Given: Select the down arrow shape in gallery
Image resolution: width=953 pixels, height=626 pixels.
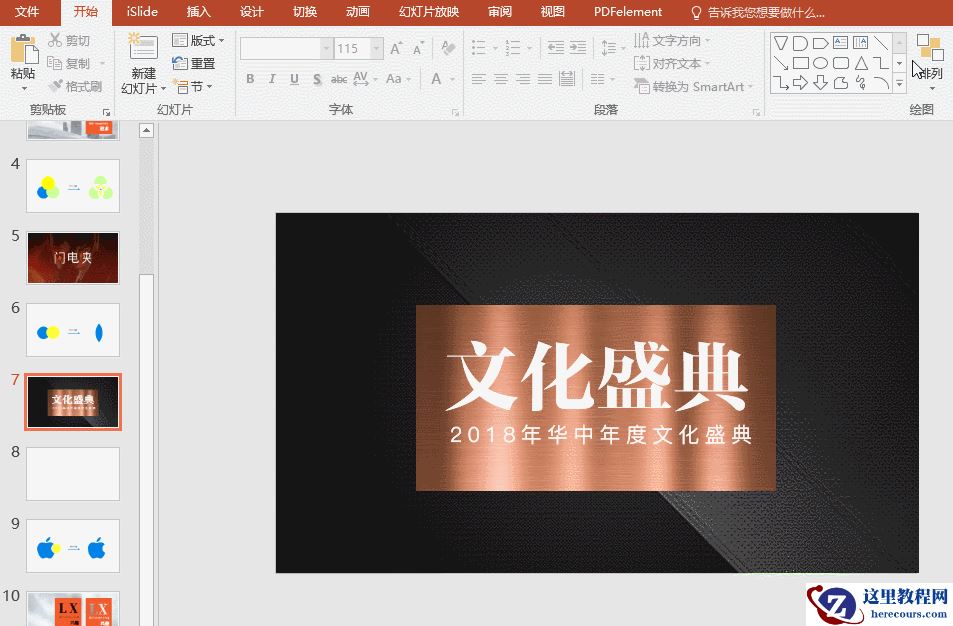Looking at the screenshot, I should pos(820,83).
